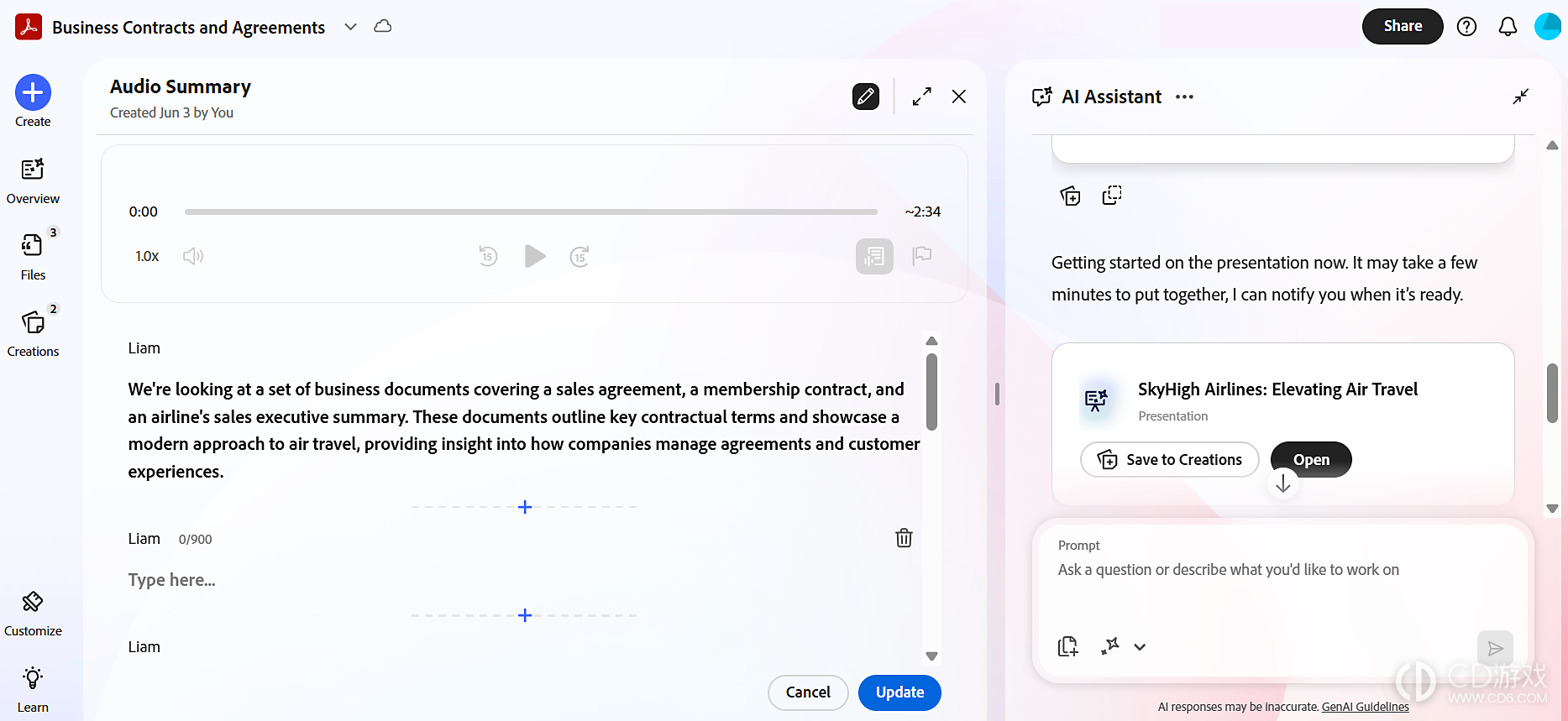The image size is (1568, 721).
Task: Collapse the AI Assistant panel
Action: click(1521, 97)
